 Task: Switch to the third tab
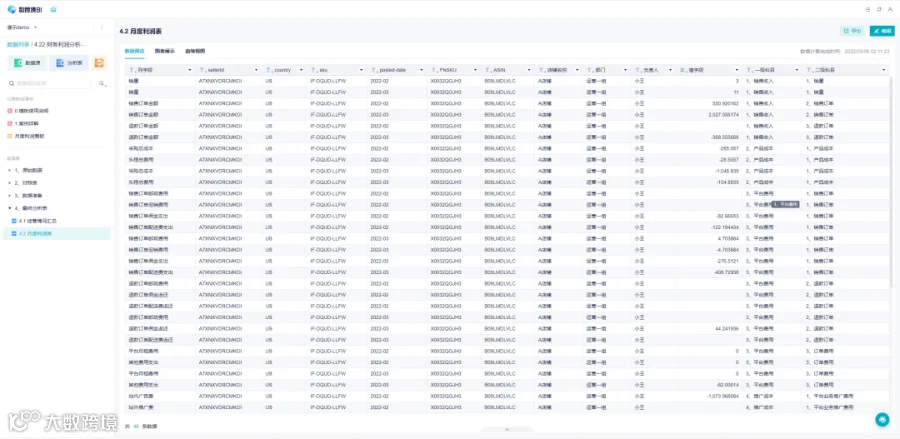[195, 50]
